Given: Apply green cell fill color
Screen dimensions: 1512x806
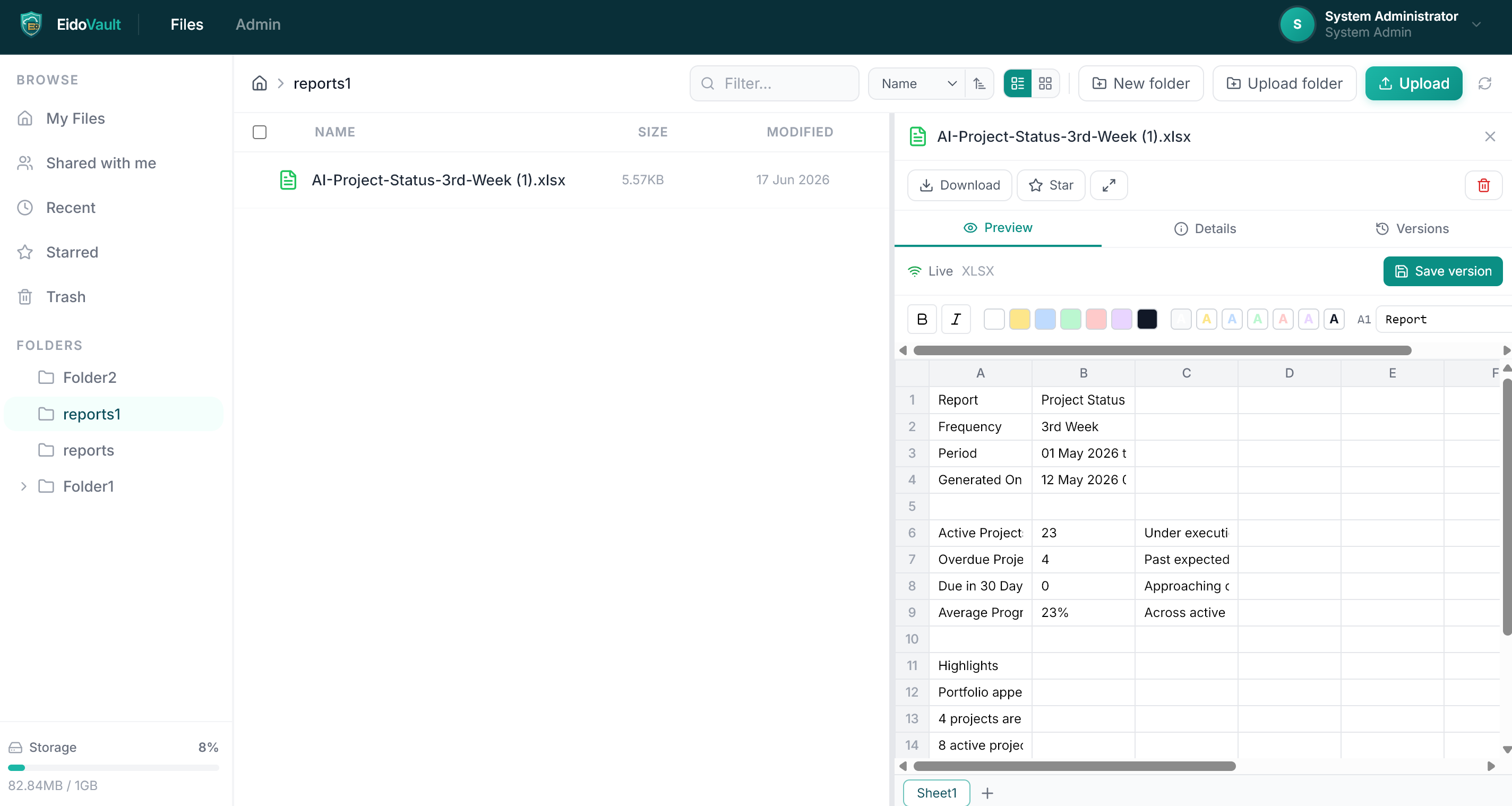Looking at the screenshot, I should (x=1071, y=319).
